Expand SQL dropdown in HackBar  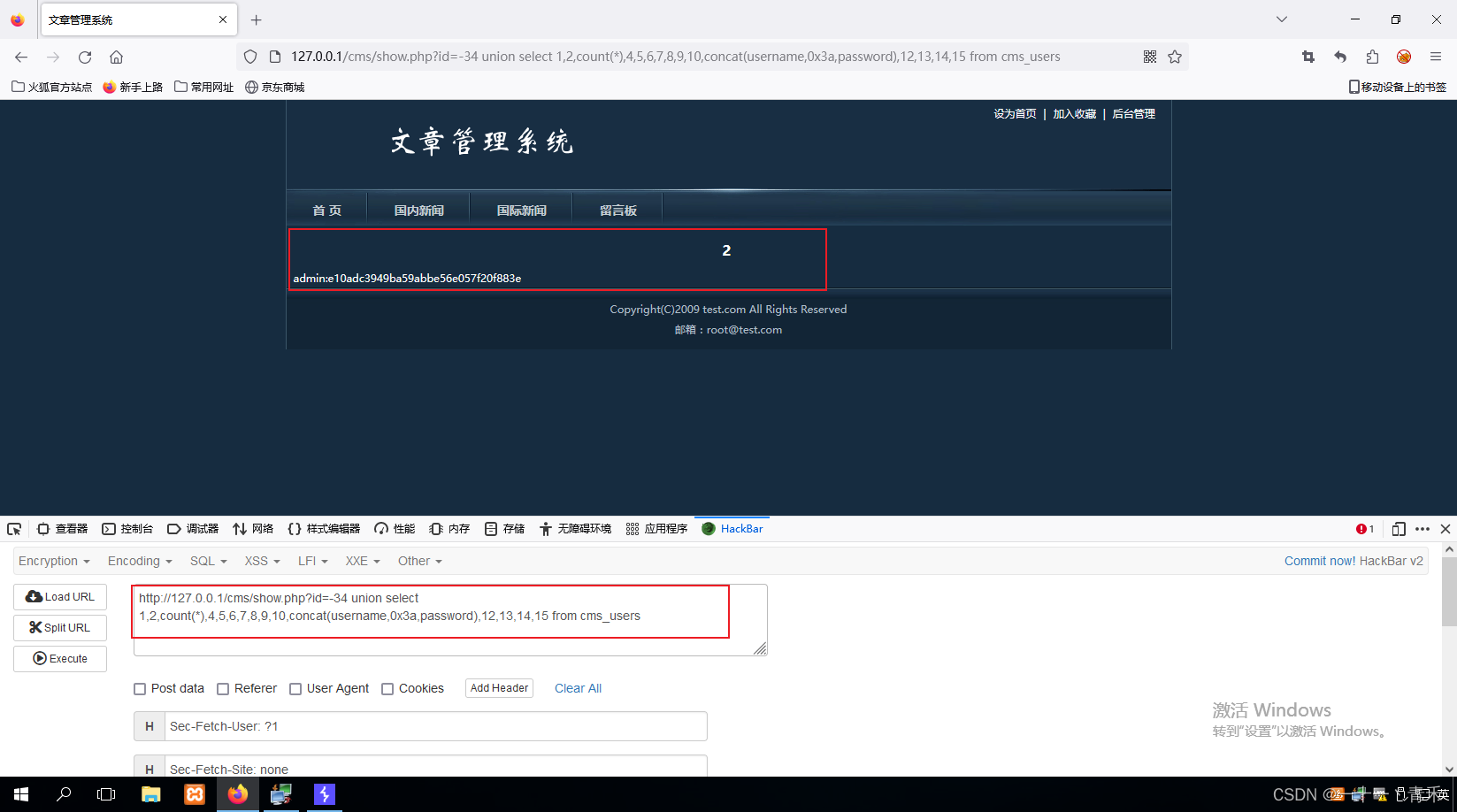[x=209, y=561]
